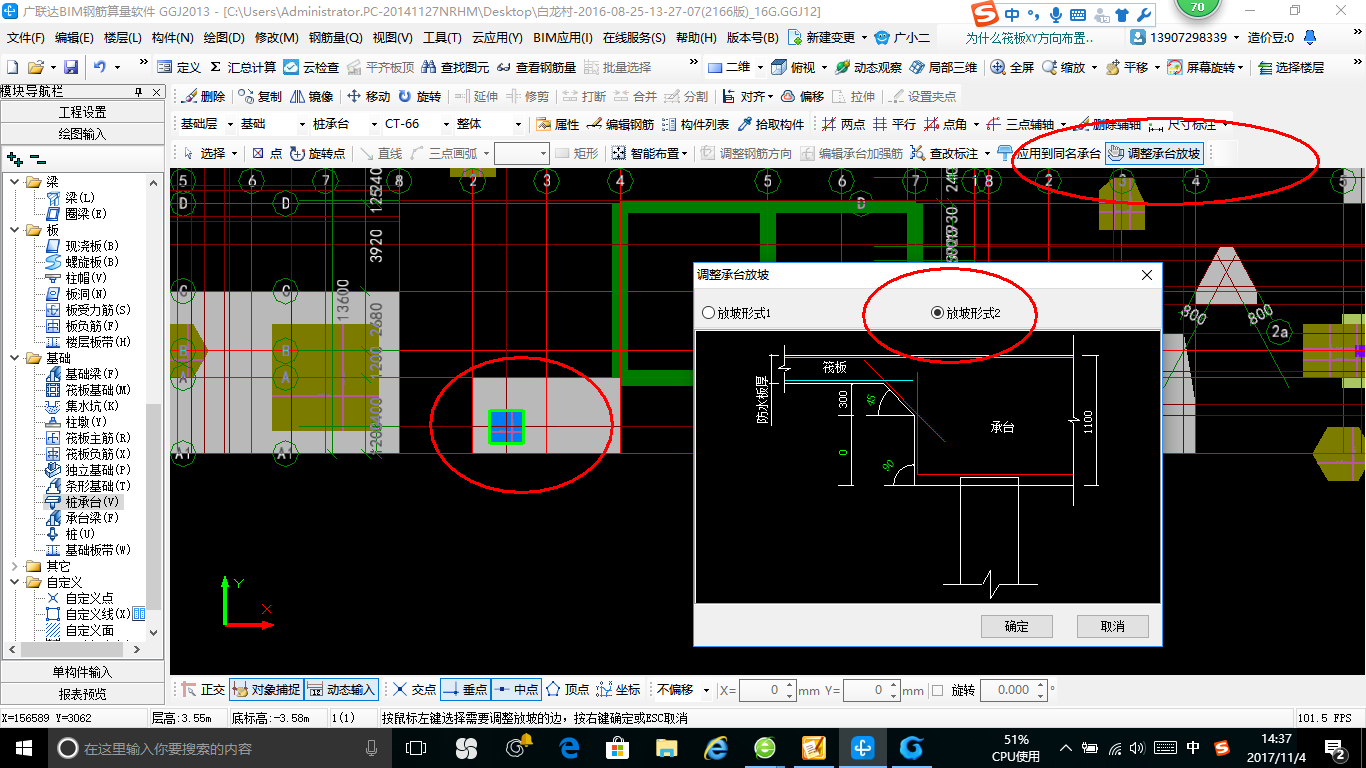The width and height of the screenshot is (1366, 768).
Task: Open the 工具(T) menu
Action: tap(442, 37)
